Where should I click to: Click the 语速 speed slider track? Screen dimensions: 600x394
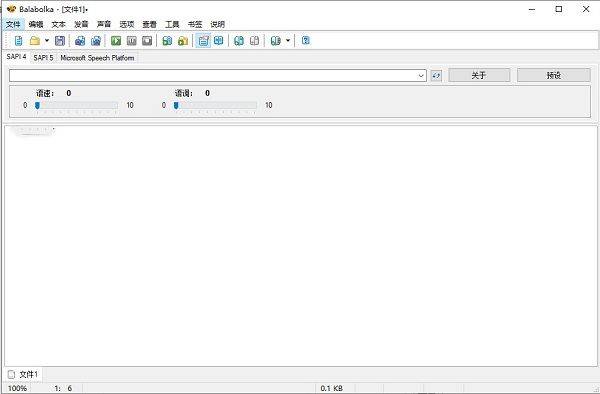click(77, 105)
